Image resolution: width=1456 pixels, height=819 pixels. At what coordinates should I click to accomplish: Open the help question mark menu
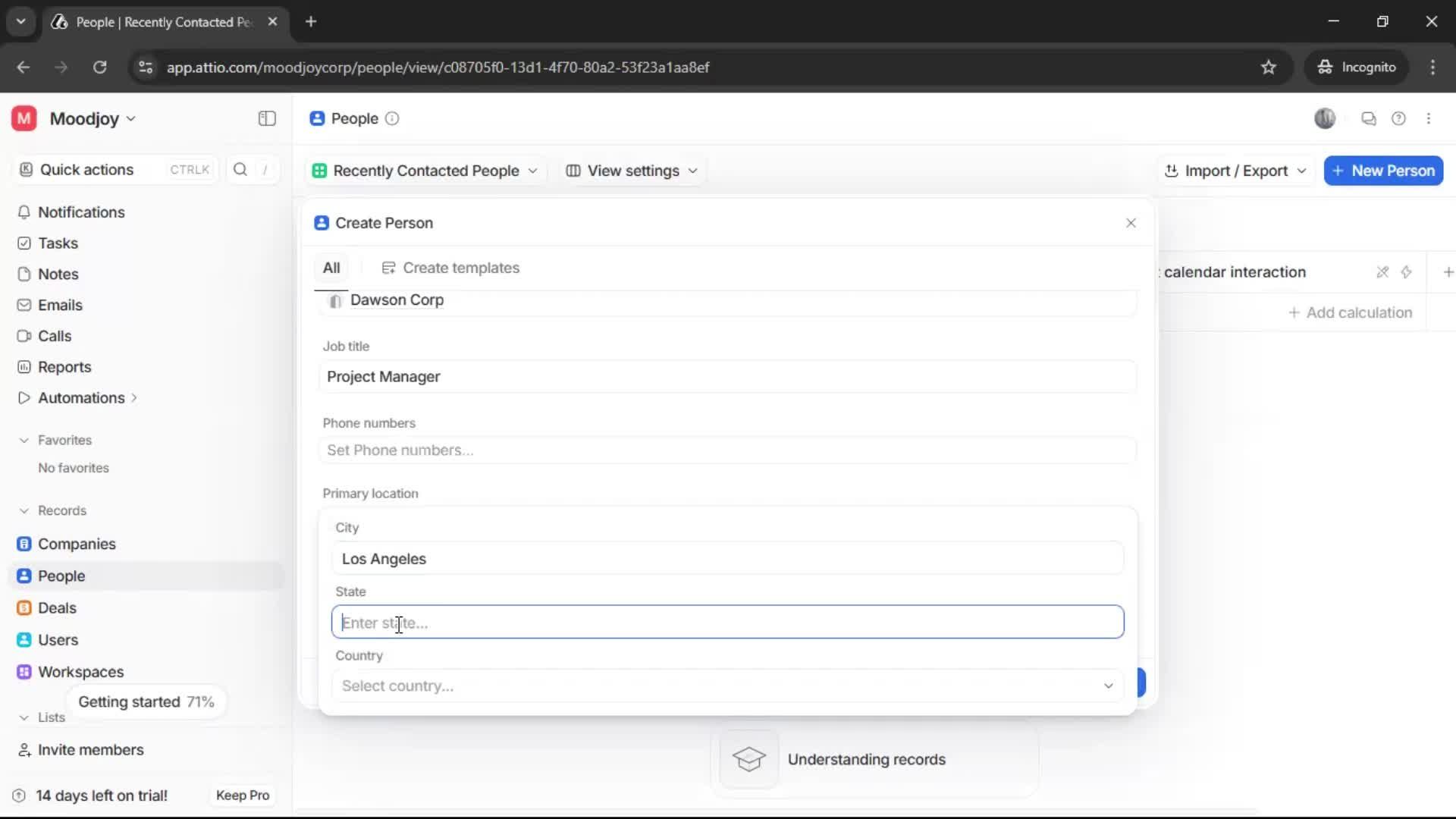point(1399,118)
